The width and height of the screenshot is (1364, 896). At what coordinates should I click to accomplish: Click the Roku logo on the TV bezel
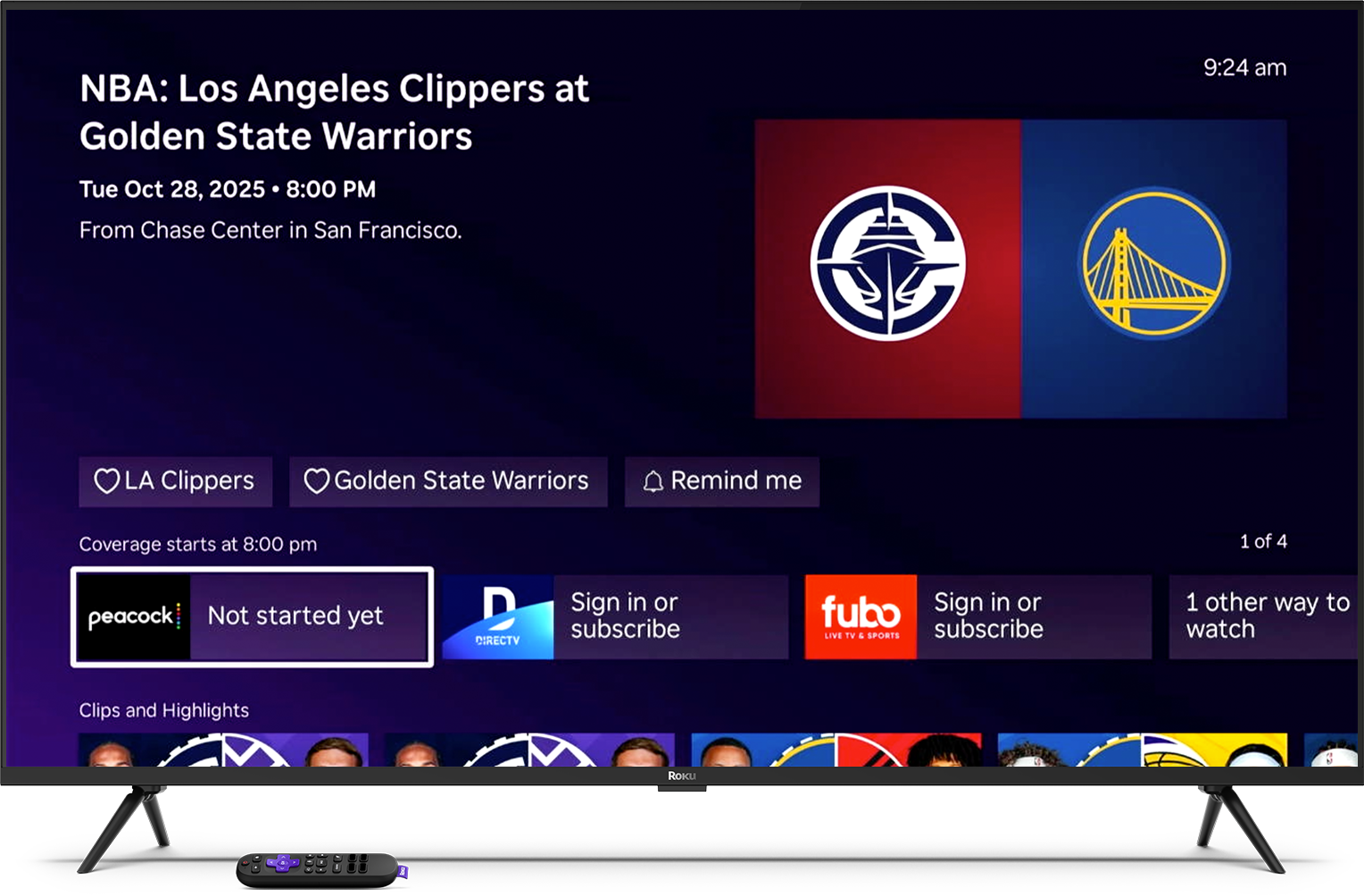681,776
